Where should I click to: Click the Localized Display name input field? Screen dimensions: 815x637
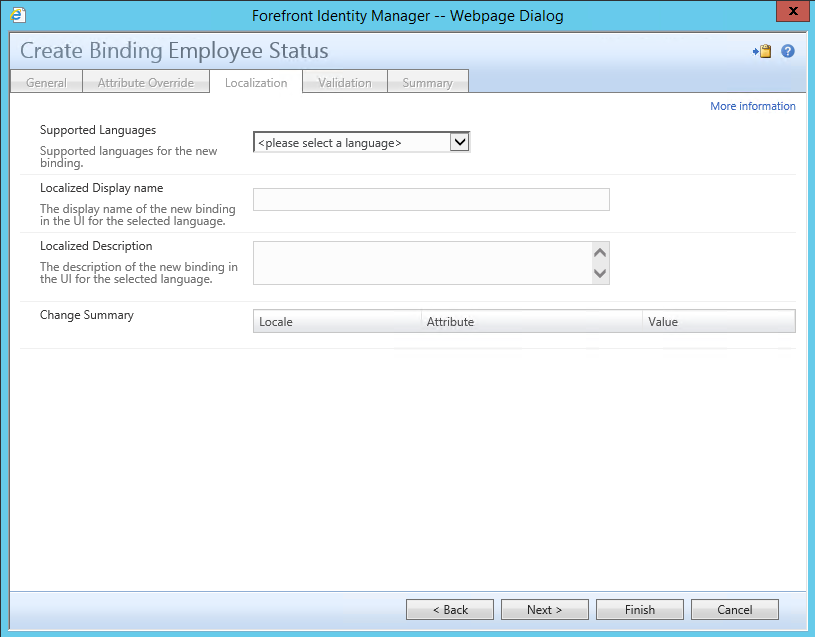coord(431,200)
